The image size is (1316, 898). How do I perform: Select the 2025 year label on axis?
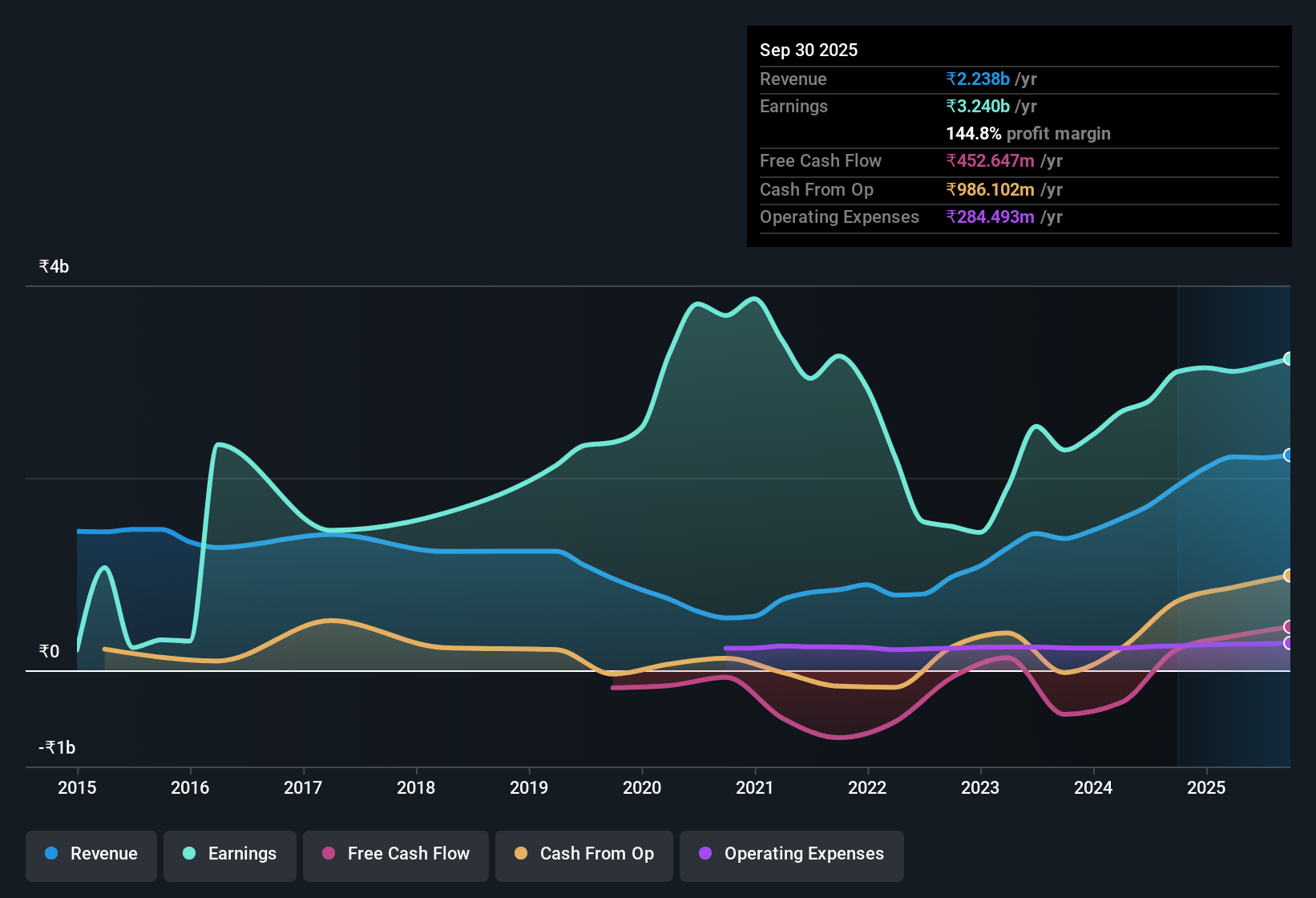click(1207, 788)
